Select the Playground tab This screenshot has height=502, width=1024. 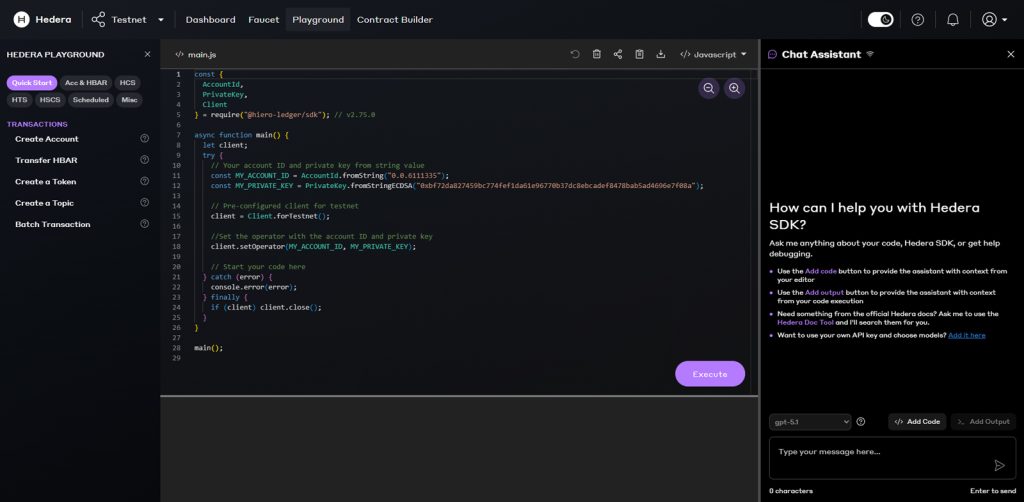pos(318,20)
